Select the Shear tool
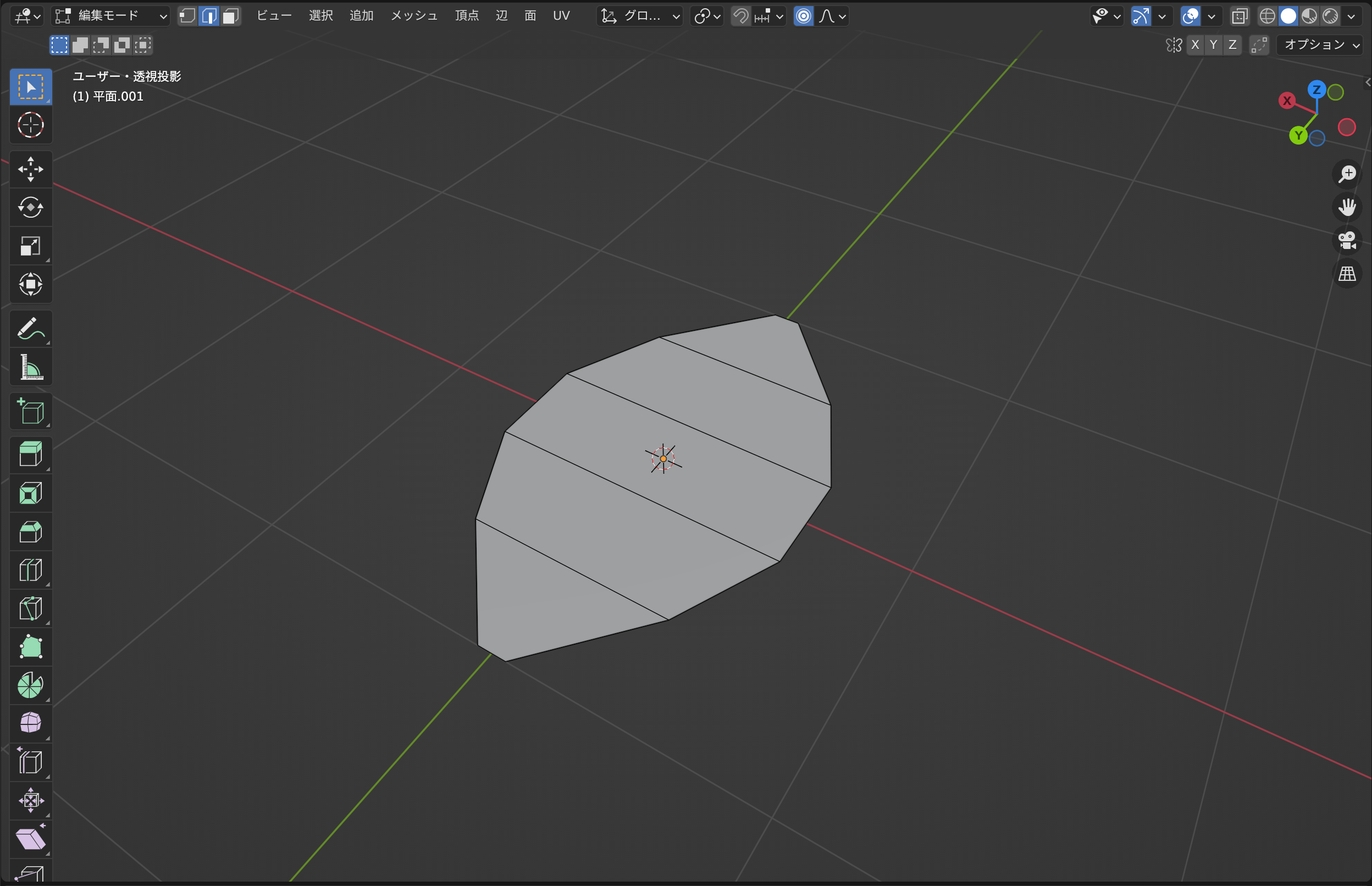This screenshot has height=886, width=1372. point(30,839)
